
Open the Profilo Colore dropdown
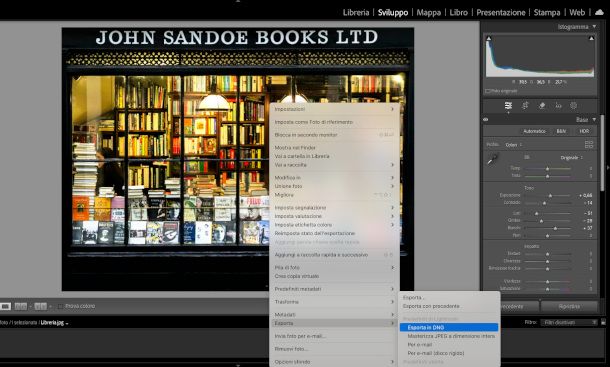point(514,145)
